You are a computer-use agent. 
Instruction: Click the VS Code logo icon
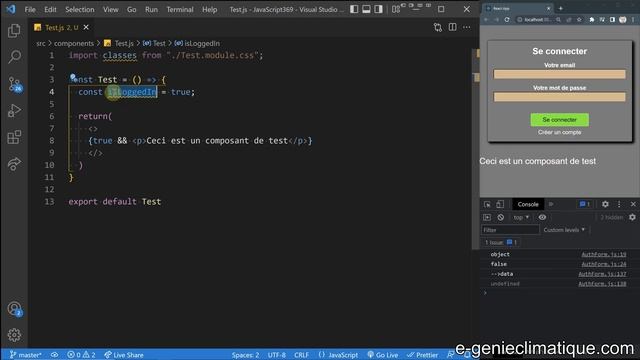(x=11, y=9)
